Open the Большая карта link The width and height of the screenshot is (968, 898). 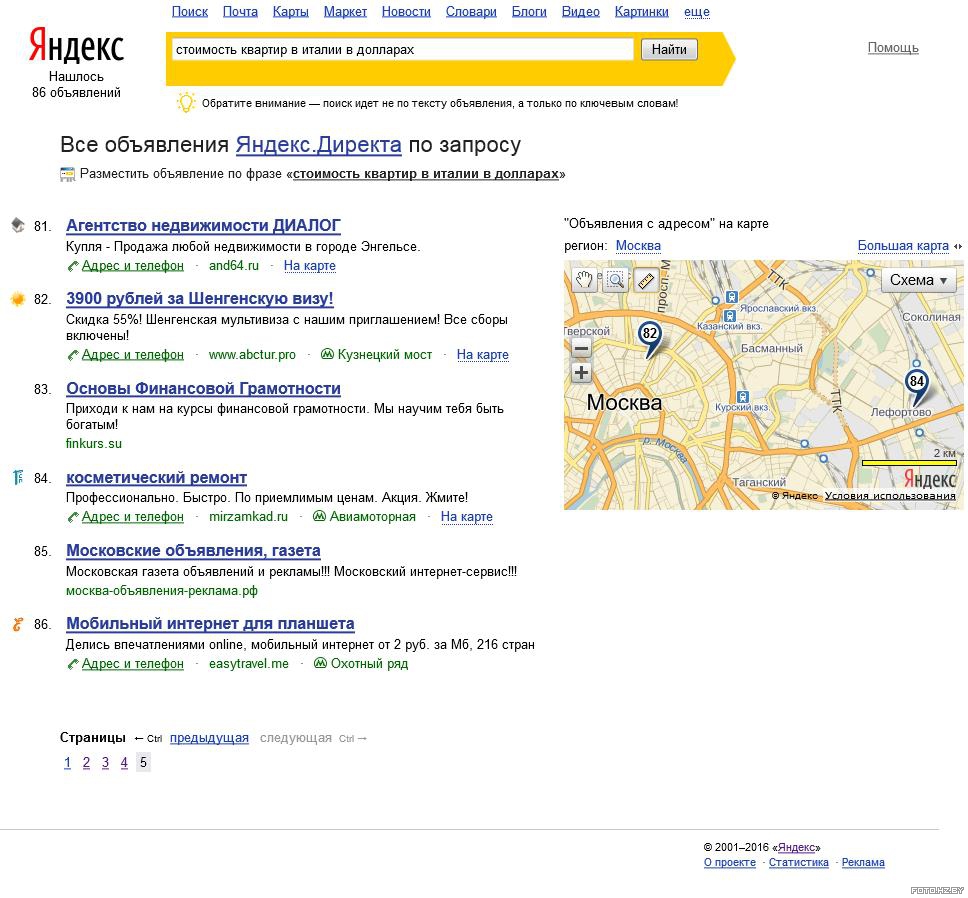pos(903,246)
